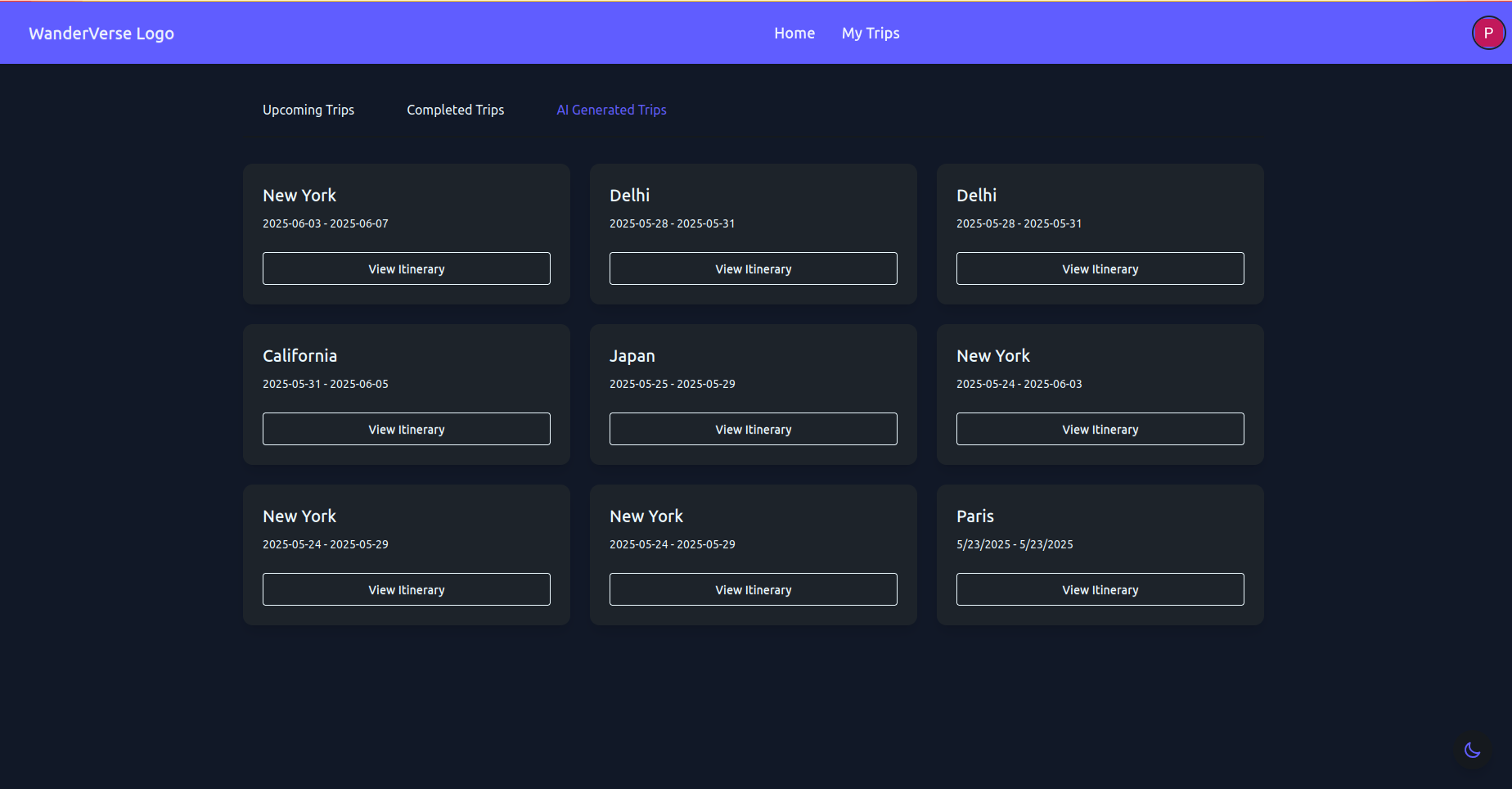Click the Paris date range 5/23/2025

[1014, 544]
